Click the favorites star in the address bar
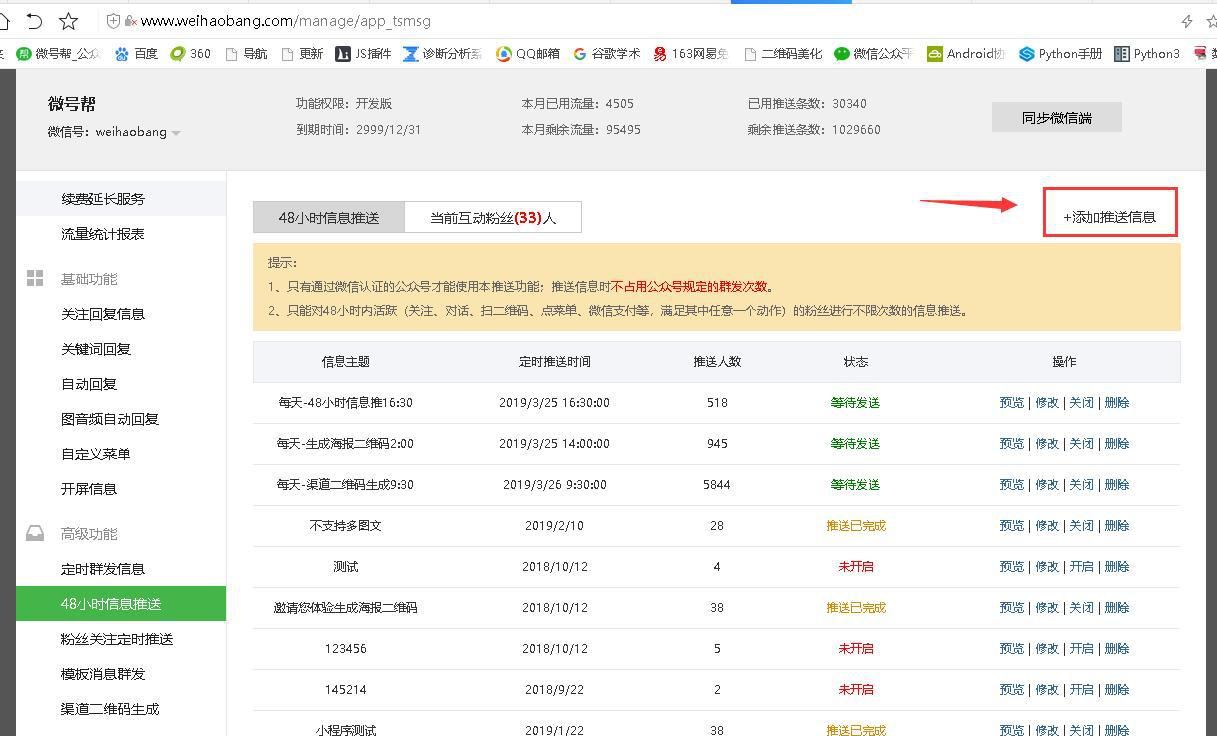The width and height of the screenshot is (1217, 736). pyautogui.click(x=67, y=20)
